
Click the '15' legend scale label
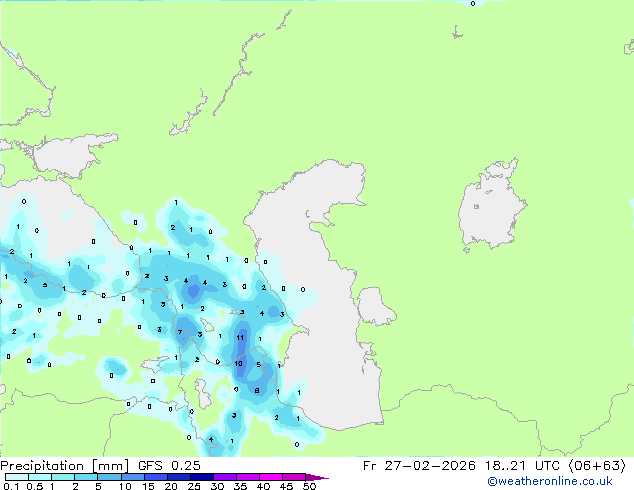point(148,486)
